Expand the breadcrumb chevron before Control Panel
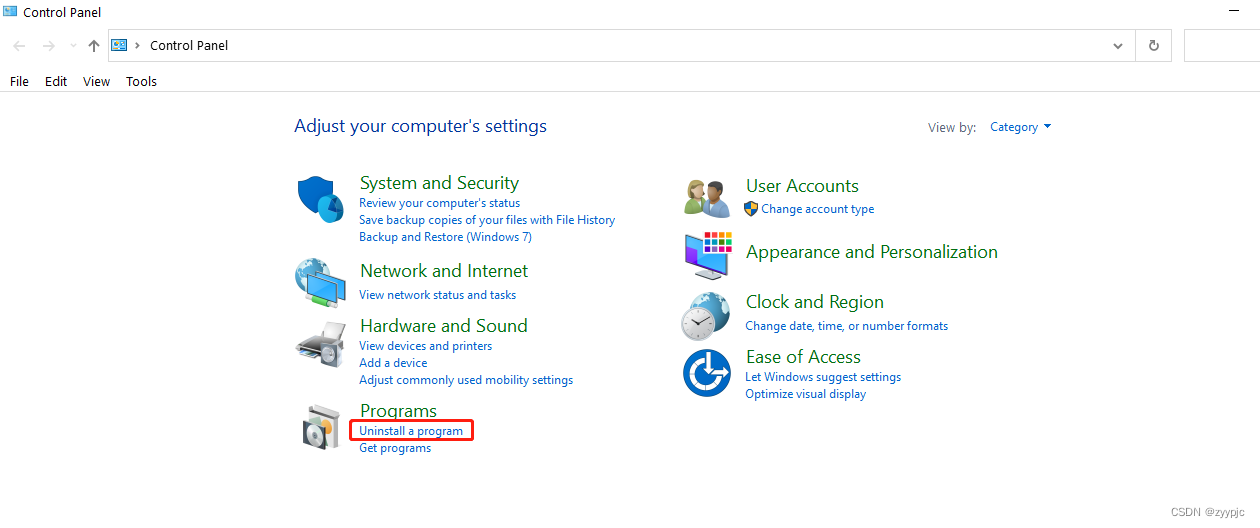Image resolution: width=1260 pixels, height=528 pixels. coord(138,46)
